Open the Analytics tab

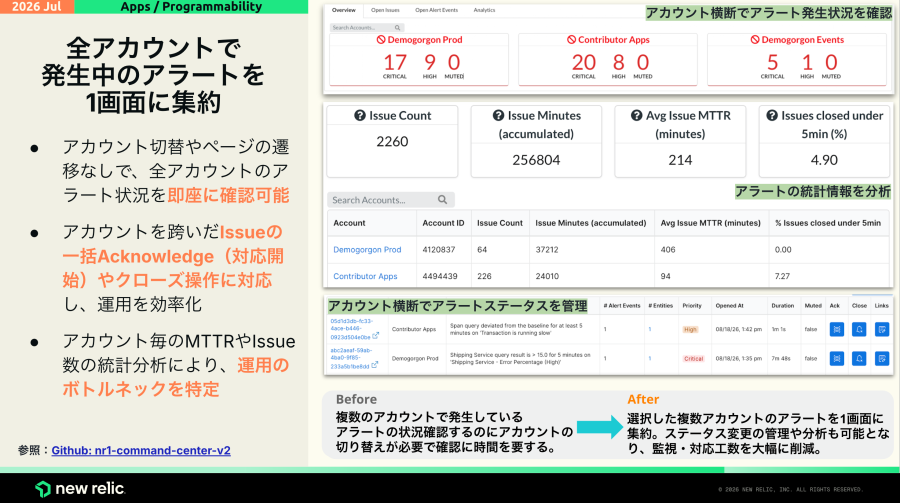484,10
